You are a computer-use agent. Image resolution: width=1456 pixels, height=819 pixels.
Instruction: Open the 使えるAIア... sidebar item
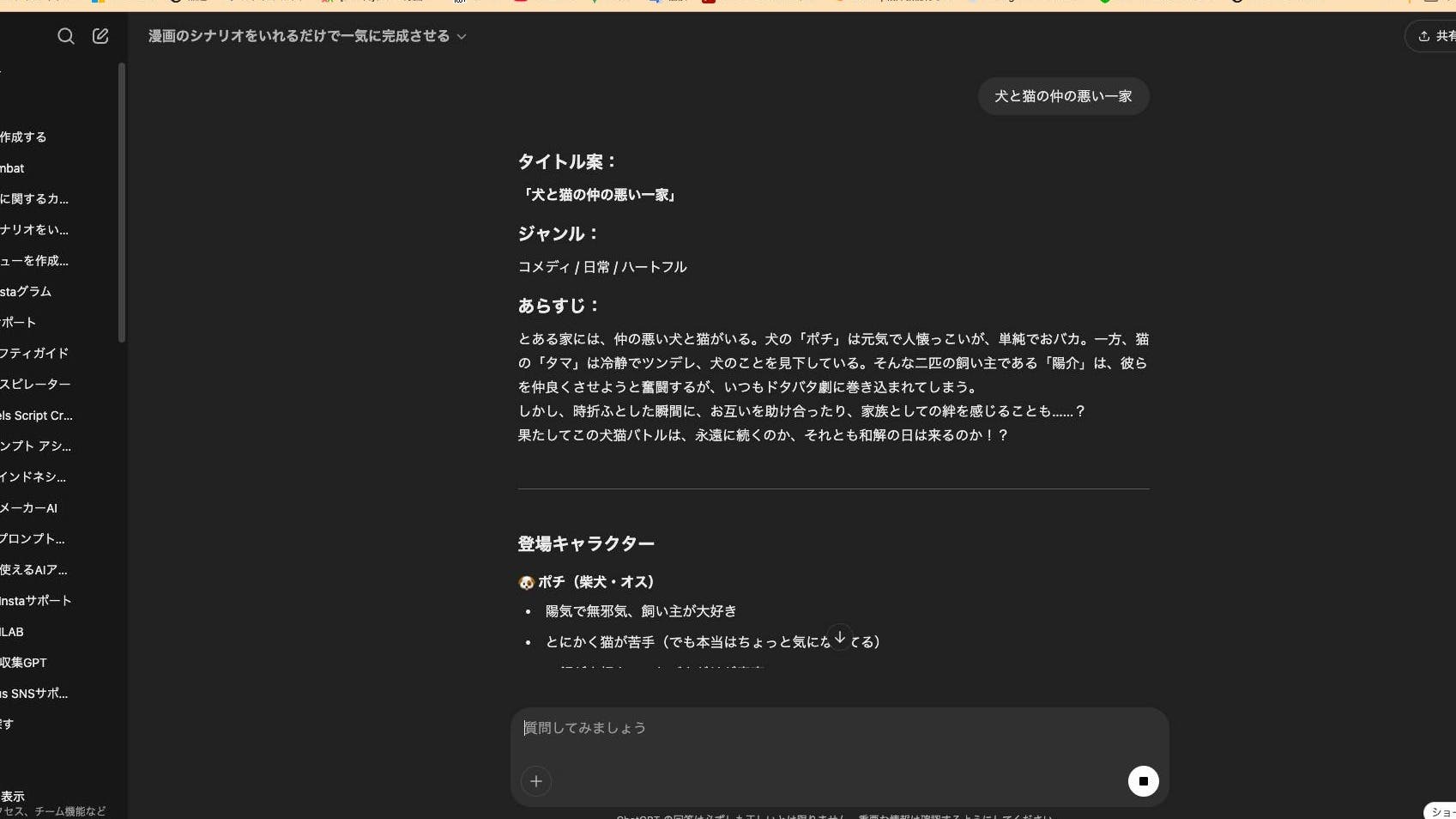coord(34,570)
